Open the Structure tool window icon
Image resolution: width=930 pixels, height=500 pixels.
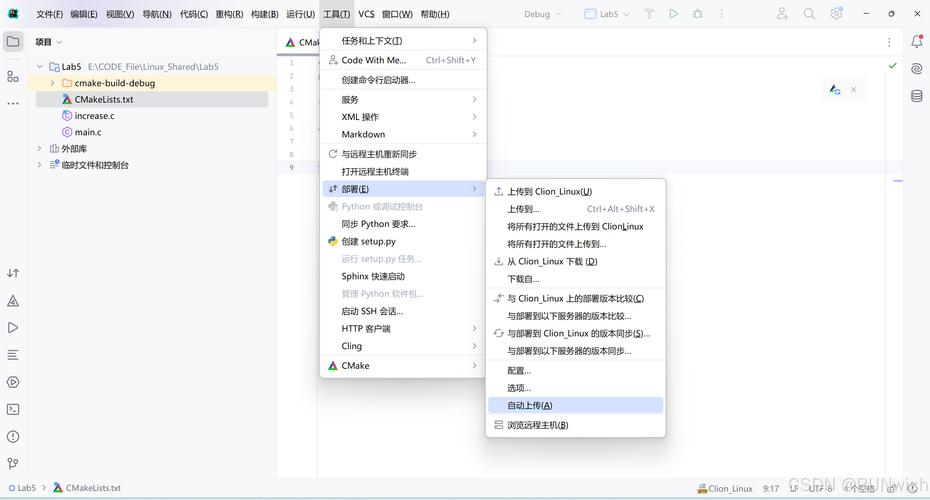coord(13,77)
